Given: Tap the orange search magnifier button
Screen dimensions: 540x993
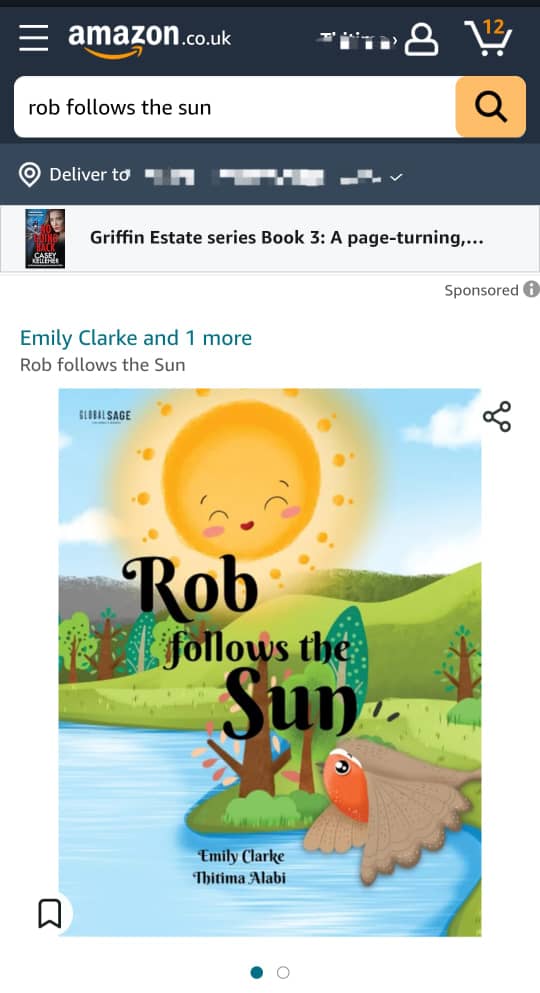Looking at the screenshot, I should pos(490,107).
